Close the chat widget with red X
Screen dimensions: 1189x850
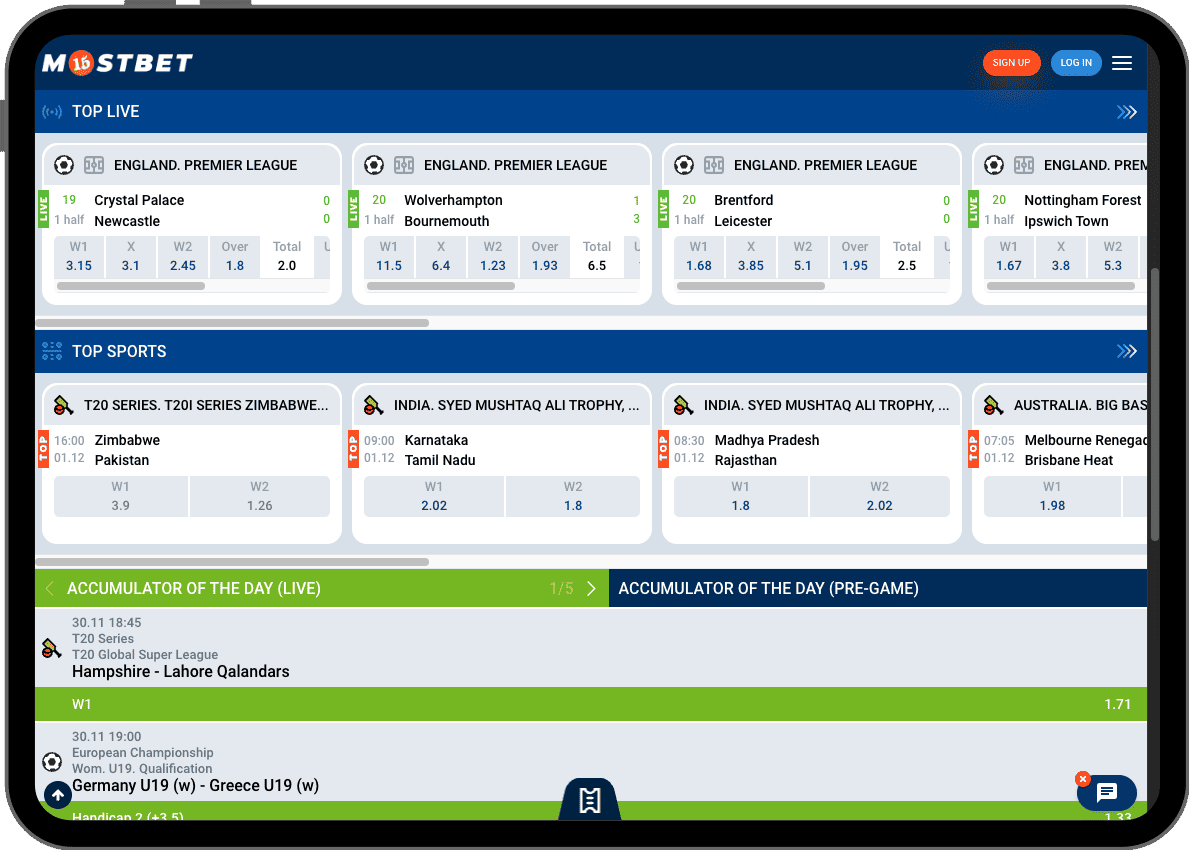[x=1082, y=779]
